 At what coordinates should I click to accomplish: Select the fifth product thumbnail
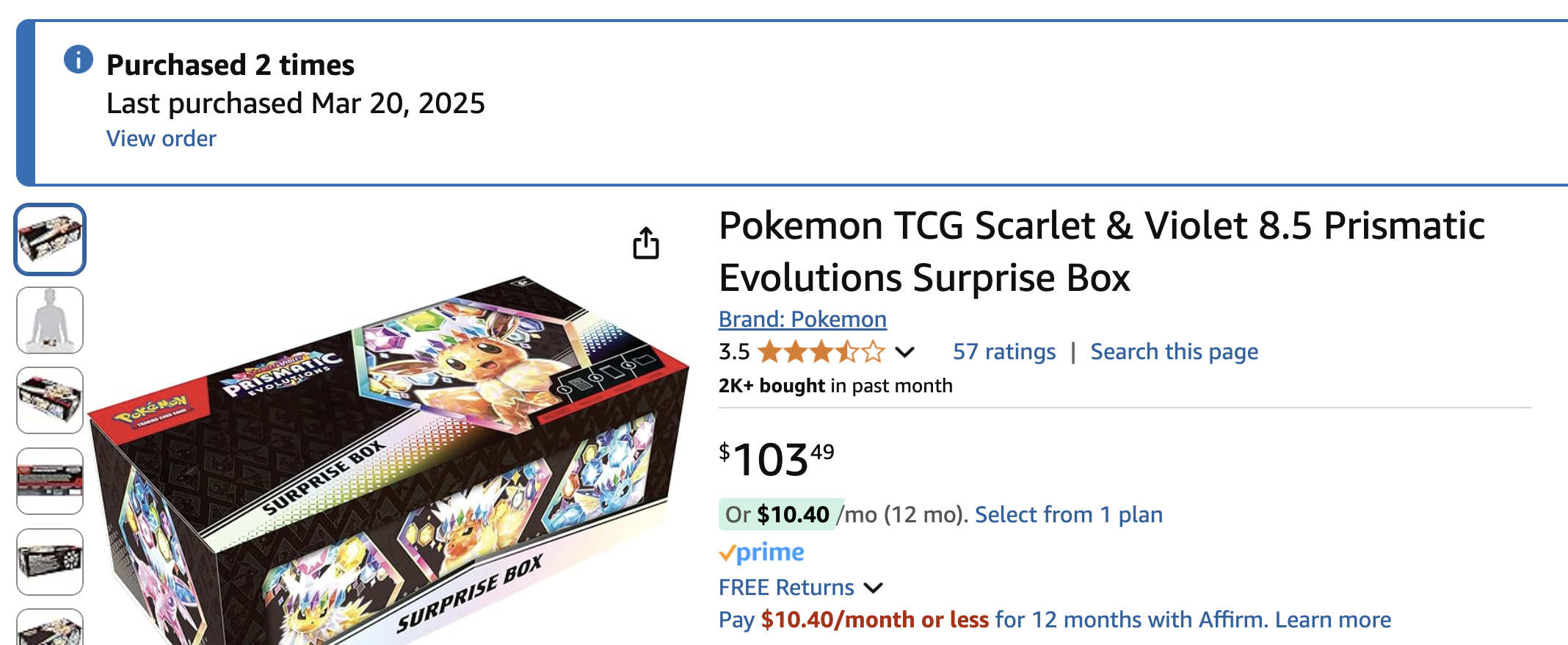50,562
